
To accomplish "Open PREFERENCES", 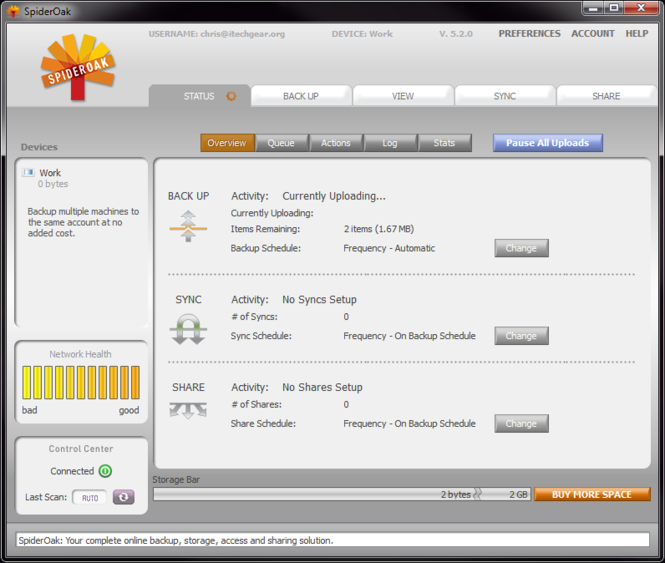I will pyautogui.click(x=529, y=34).
